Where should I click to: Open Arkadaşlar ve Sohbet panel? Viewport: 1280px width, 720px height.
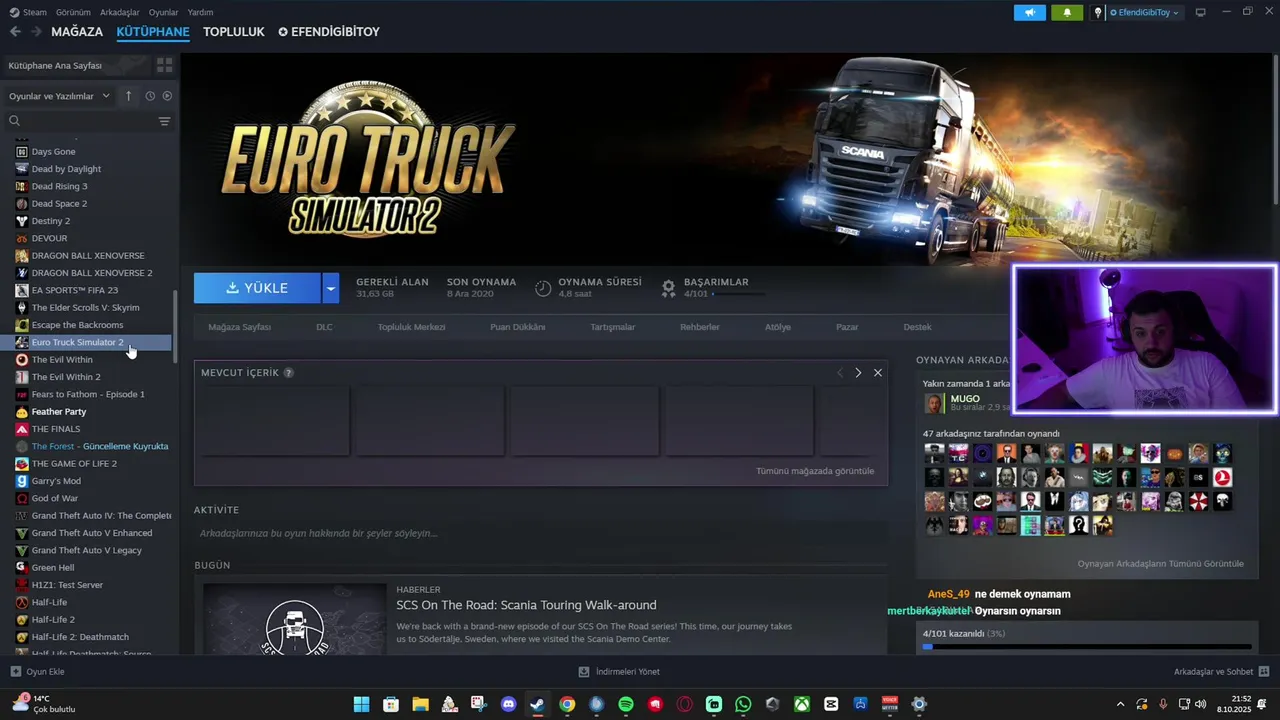[x=1222, y=672]
